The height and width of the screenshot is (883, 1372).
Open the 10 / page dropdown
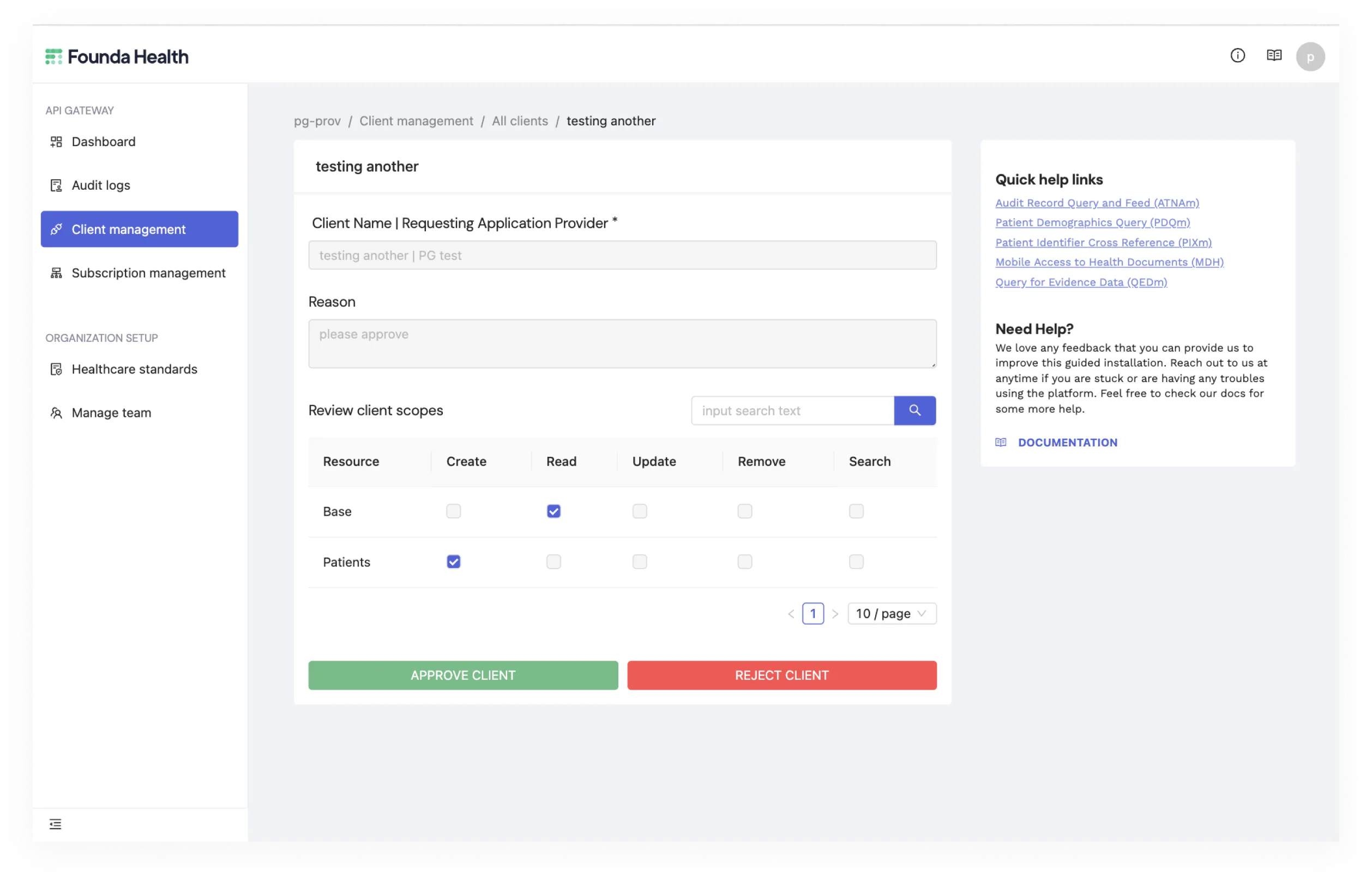point(892,614)
